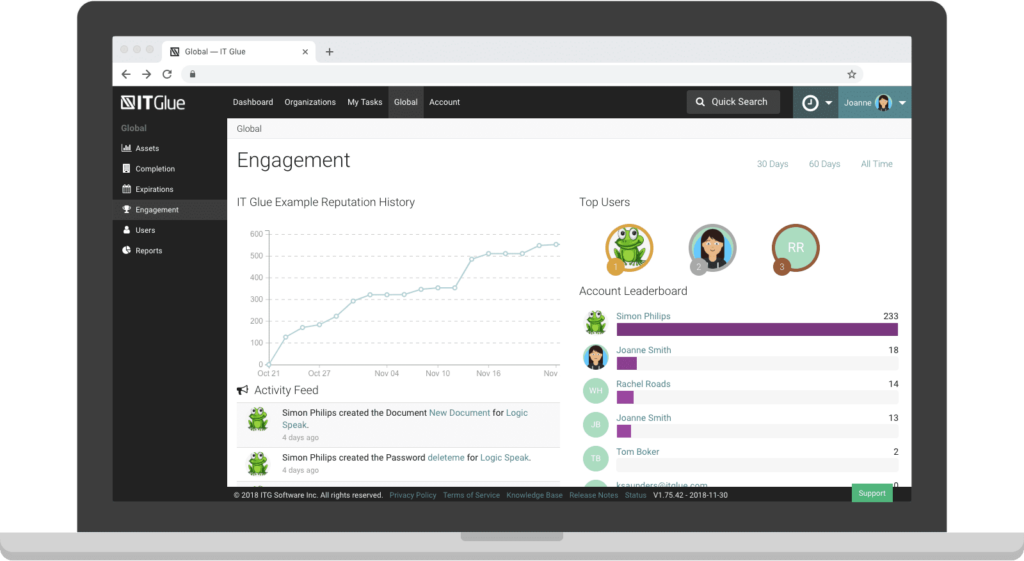Click the browser back arrow
Screen dimensions: 1024x561
126,74
